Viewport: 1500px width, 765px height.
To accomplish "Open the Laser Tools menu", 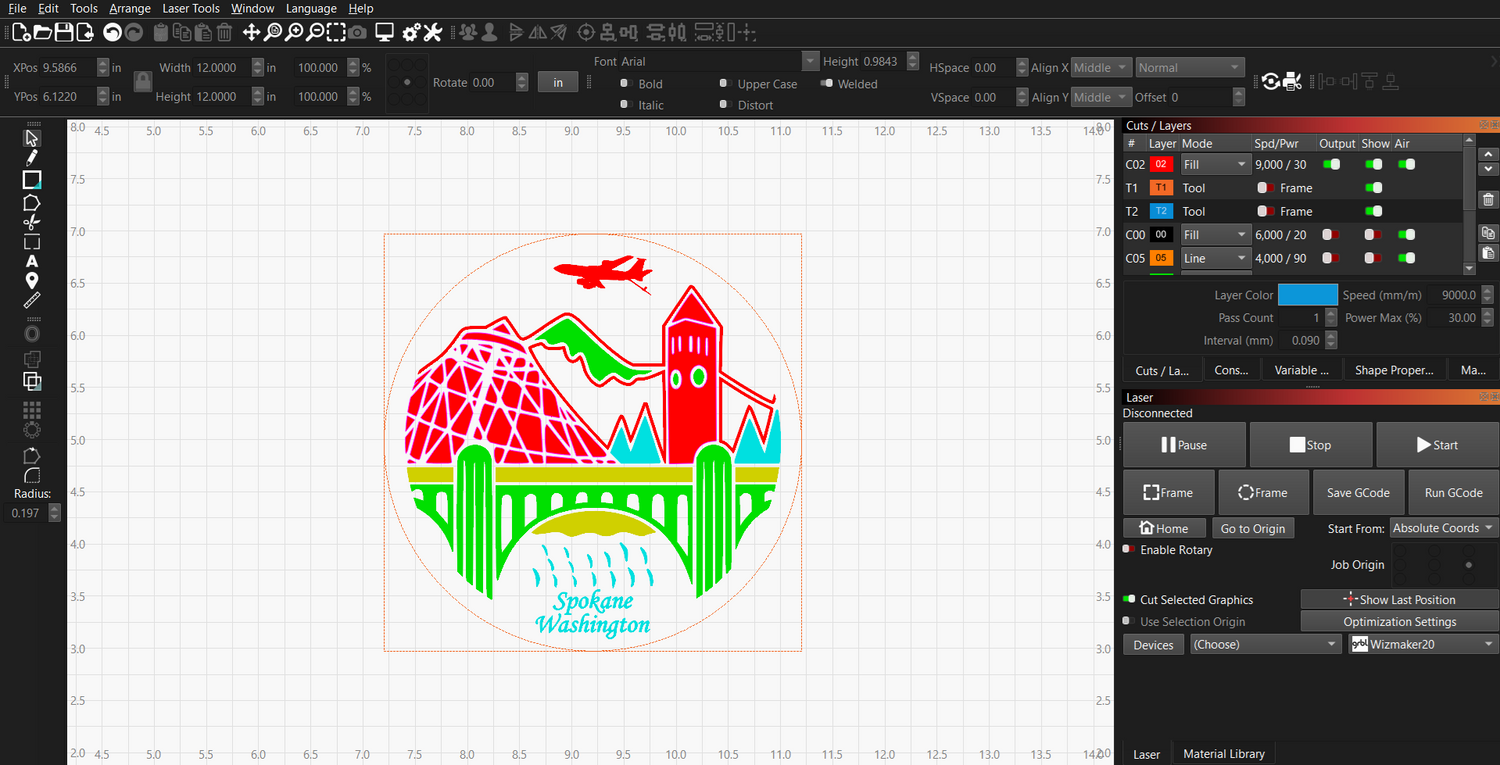I will (191, 8).
